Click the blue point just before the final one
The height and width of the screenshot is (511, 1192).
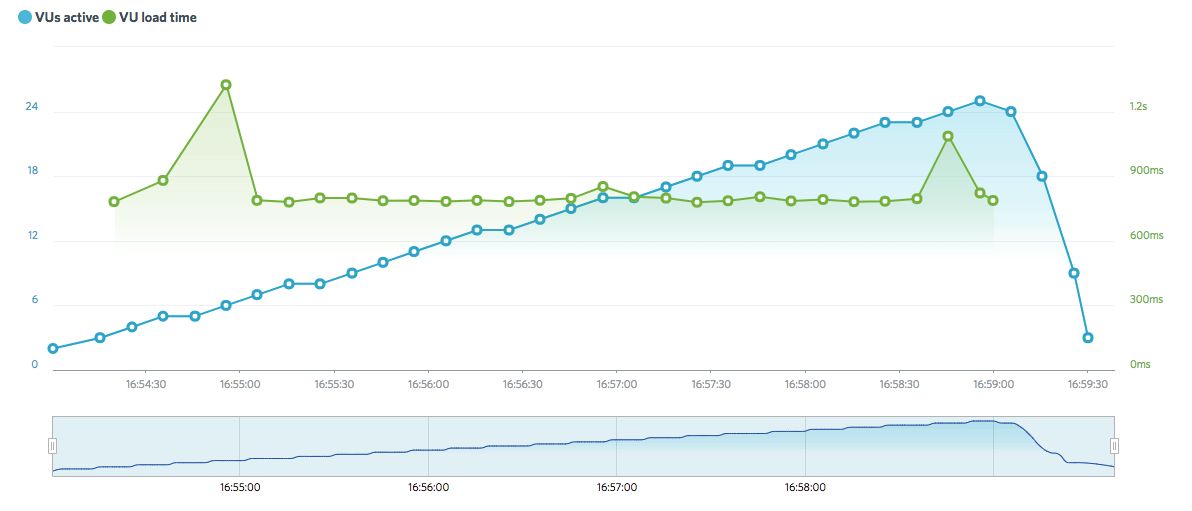point(1074,273)
